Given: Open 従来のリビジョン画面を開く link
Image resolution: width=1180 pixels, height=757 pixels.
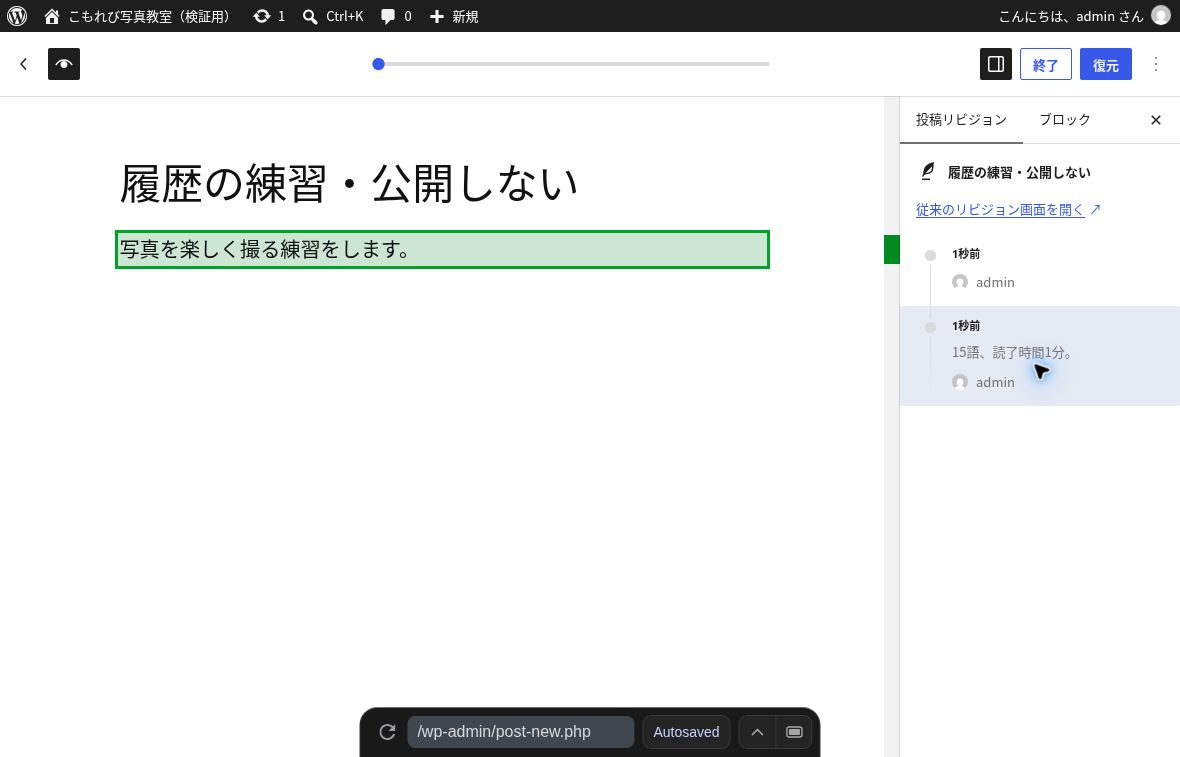Looking at the screenshot, I should point(1008,210).
